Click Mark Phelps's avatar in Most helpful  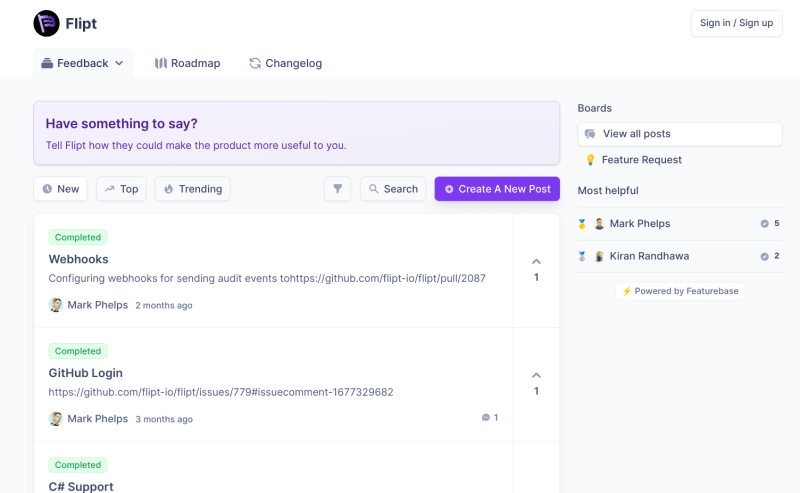click(x=599, y=224)
